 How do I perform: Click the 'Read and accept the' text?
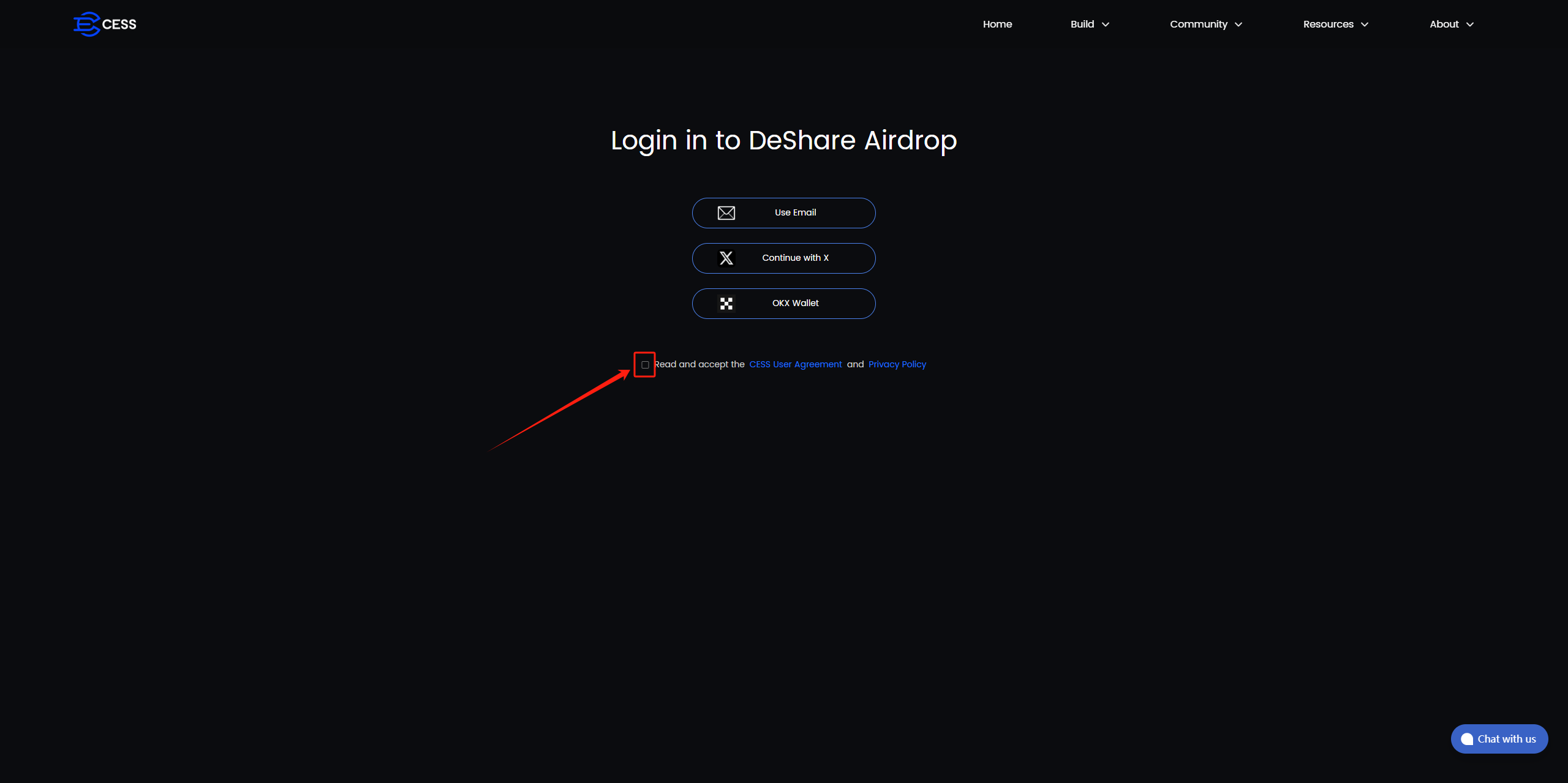[x=699, y=364]
